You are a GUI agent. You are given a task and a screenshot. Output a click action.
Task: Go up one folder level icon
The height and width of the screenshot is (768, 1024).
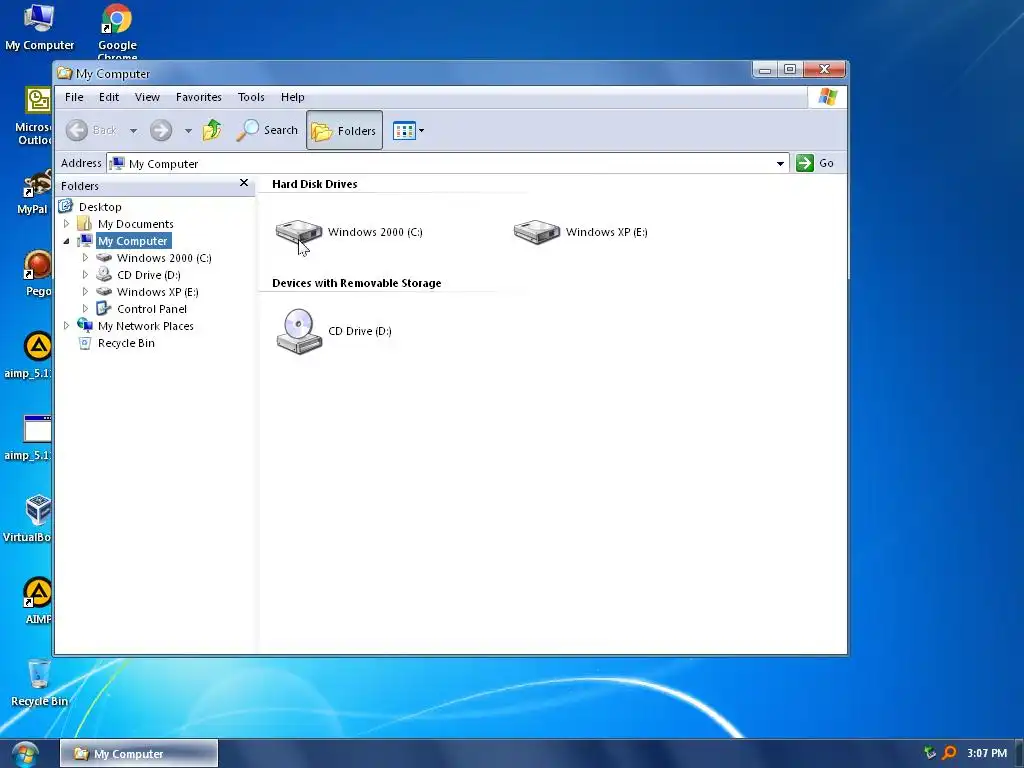click(212, 131)
